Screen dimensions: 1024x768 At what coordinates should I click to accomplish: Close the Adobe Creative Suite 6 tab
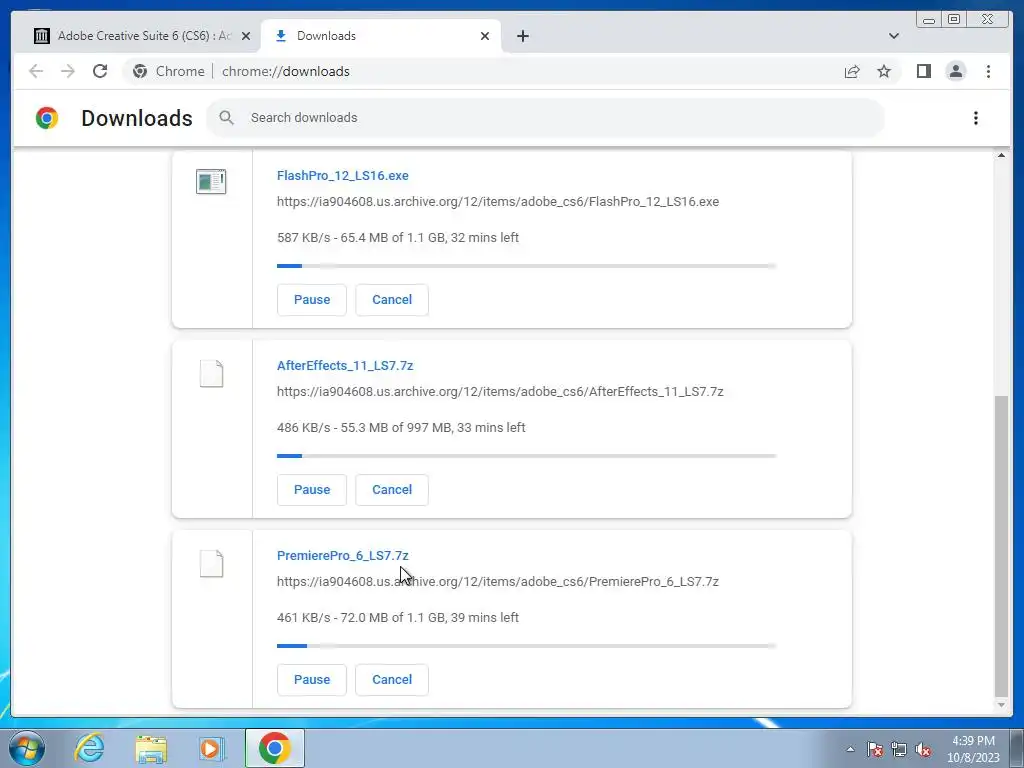pos(246,36)
